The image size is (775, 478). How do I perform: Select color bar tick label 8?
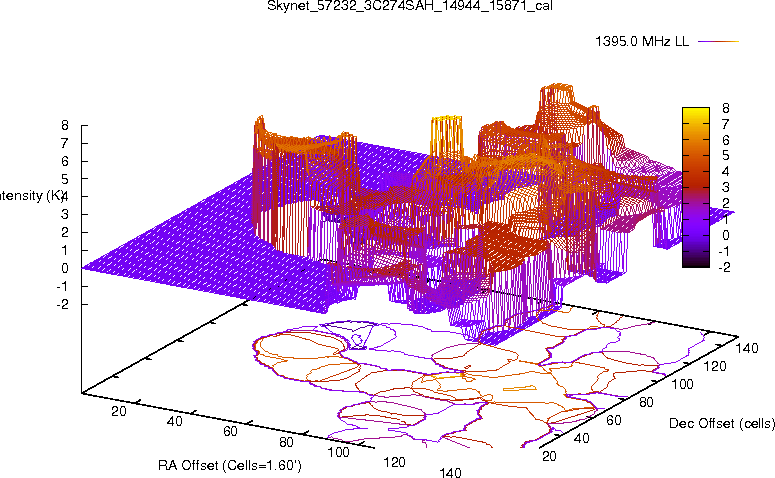tap(726, 108)
